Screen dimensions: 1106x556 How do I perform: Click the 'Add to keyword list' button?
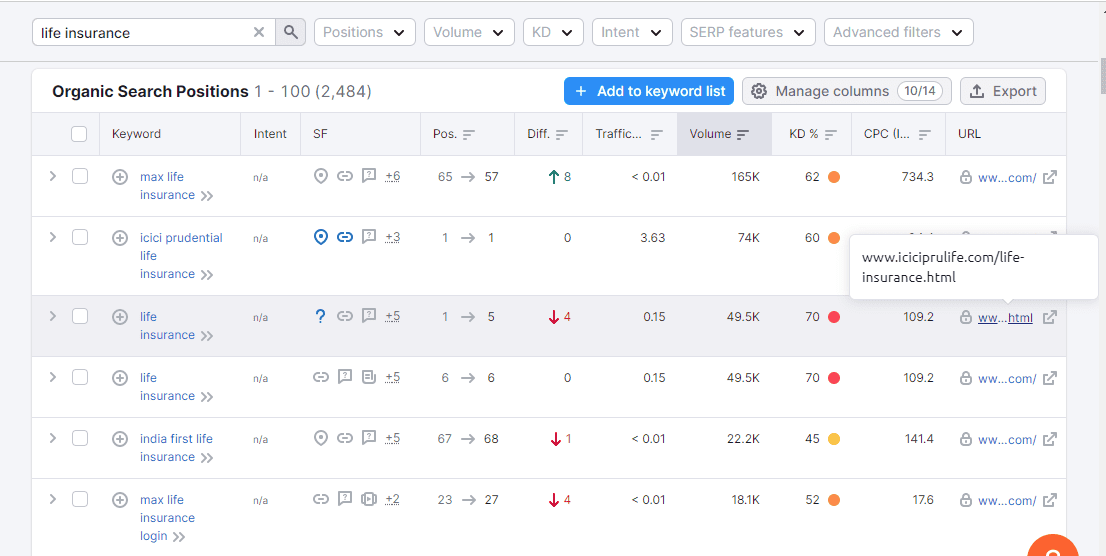[649, 91]
